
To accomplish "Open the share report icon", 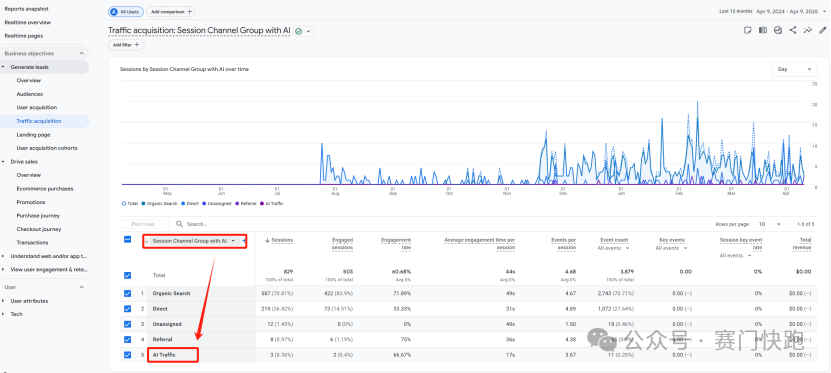I will pos(793,30).
